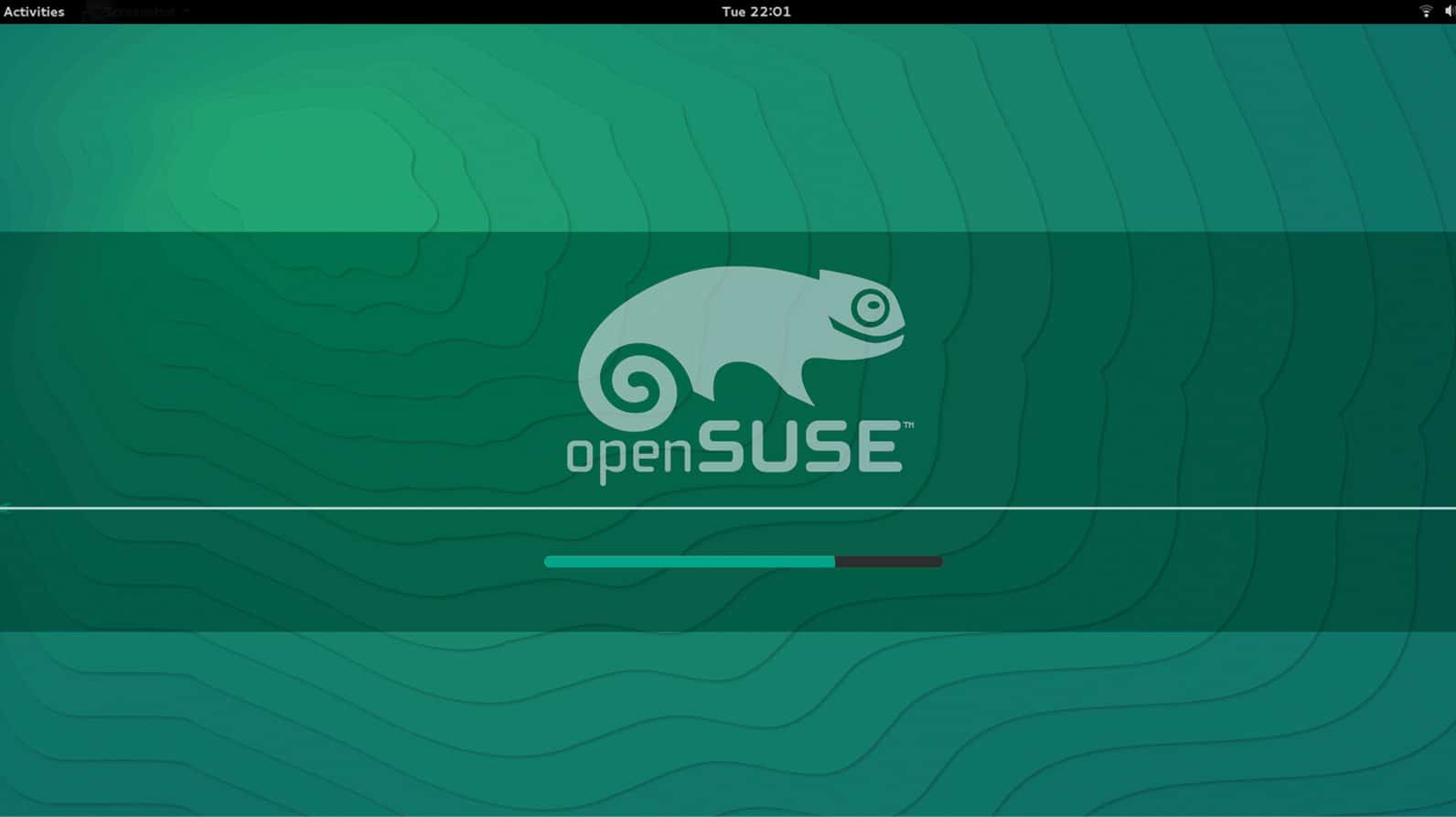Open the Activities overview

pos(34,12)
